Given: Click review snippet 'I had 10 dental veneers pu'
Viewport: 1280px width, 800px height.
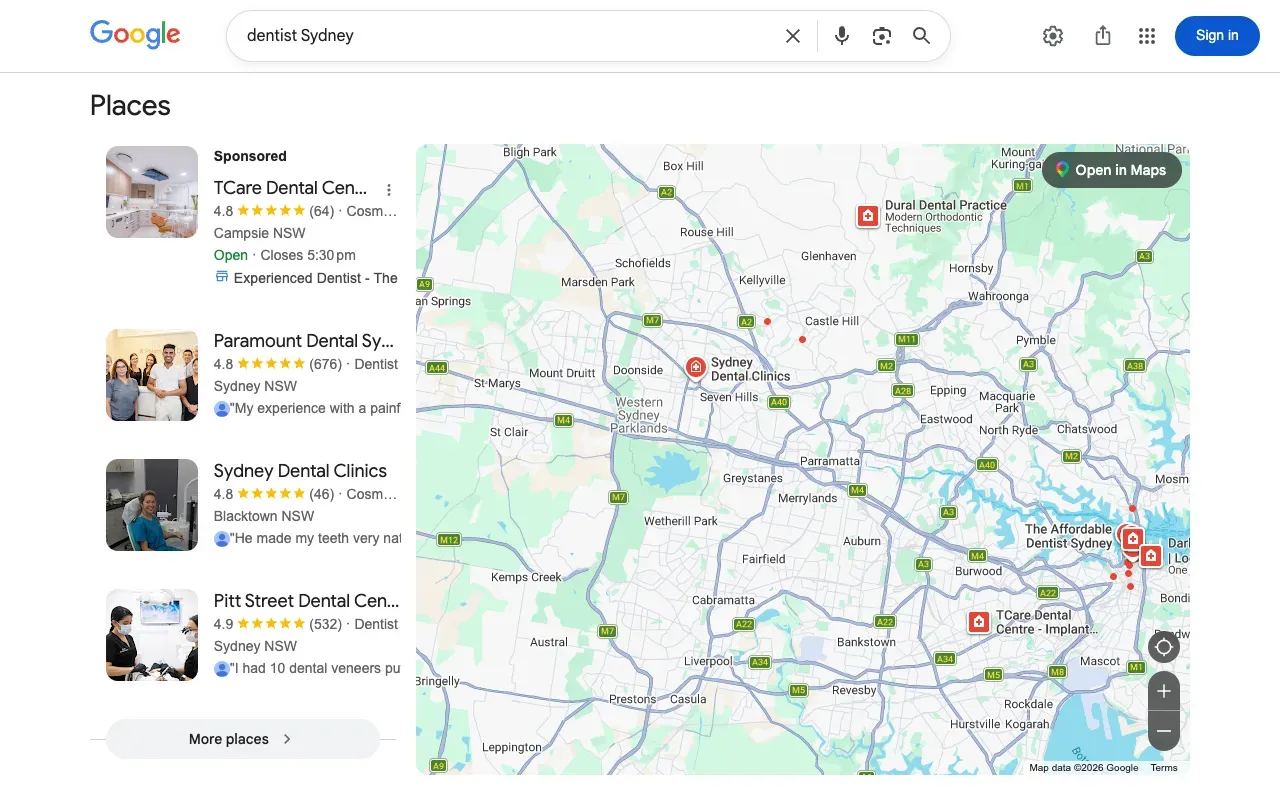Looking at the screenshot, I should 315,668.
